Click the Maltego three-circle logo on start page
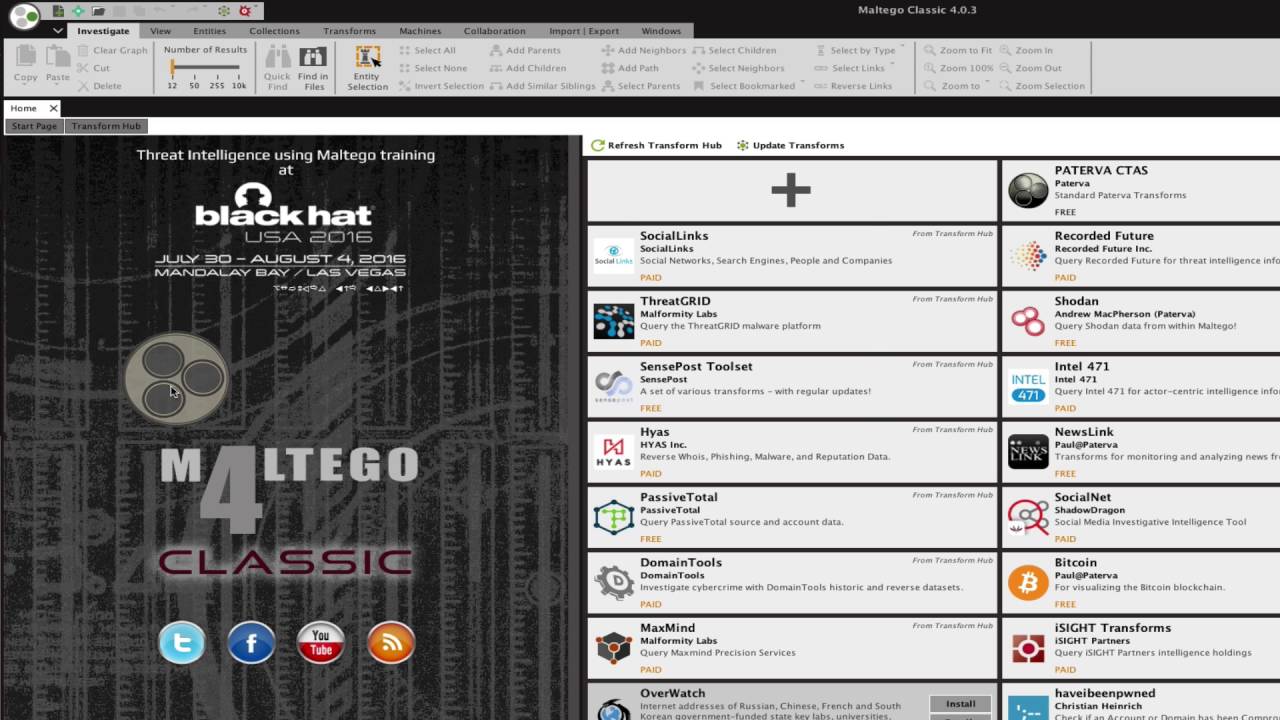Viewport: 1280px width, 720px height. (x=177, y=379)
